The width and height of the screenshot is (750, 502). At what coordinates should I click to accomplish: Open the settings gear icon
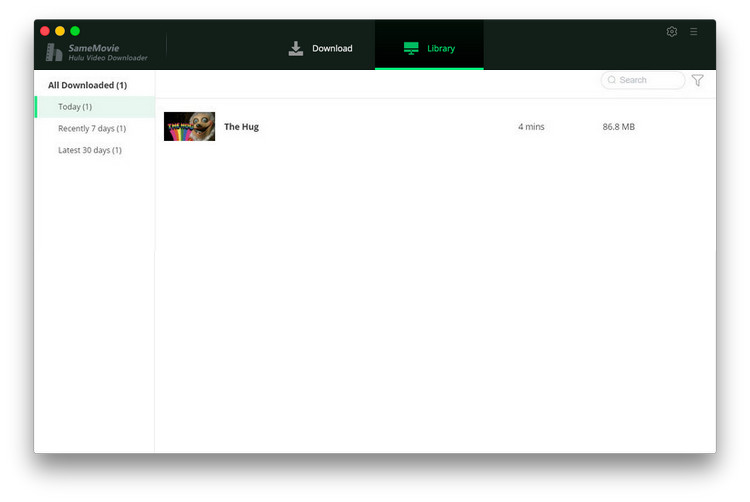(x=672, y=32)
